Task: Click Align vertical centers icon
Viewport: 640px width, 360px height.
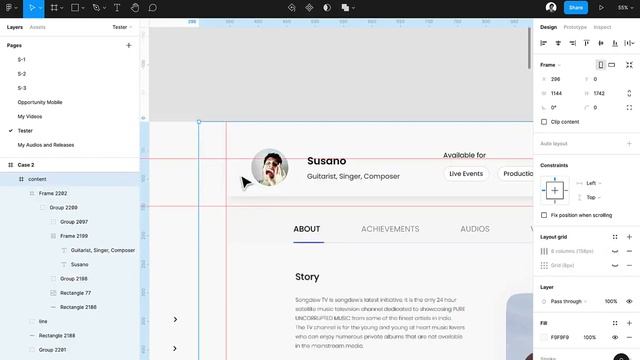Action: click(x=601, y=43)
